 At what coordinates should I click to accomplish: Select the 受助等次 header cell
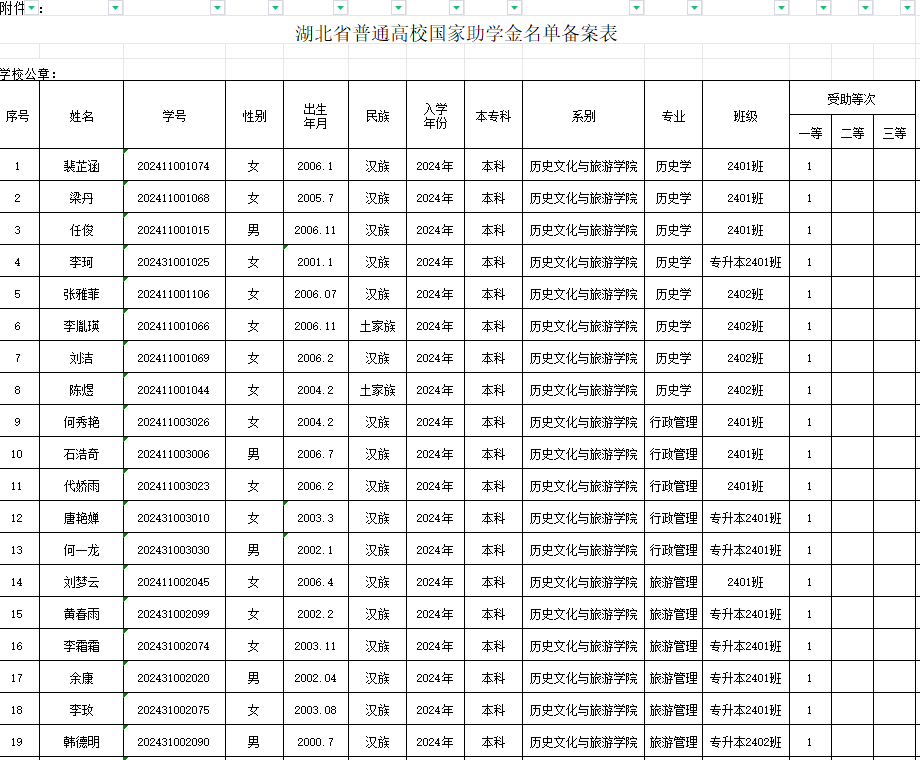click(851, 99)
